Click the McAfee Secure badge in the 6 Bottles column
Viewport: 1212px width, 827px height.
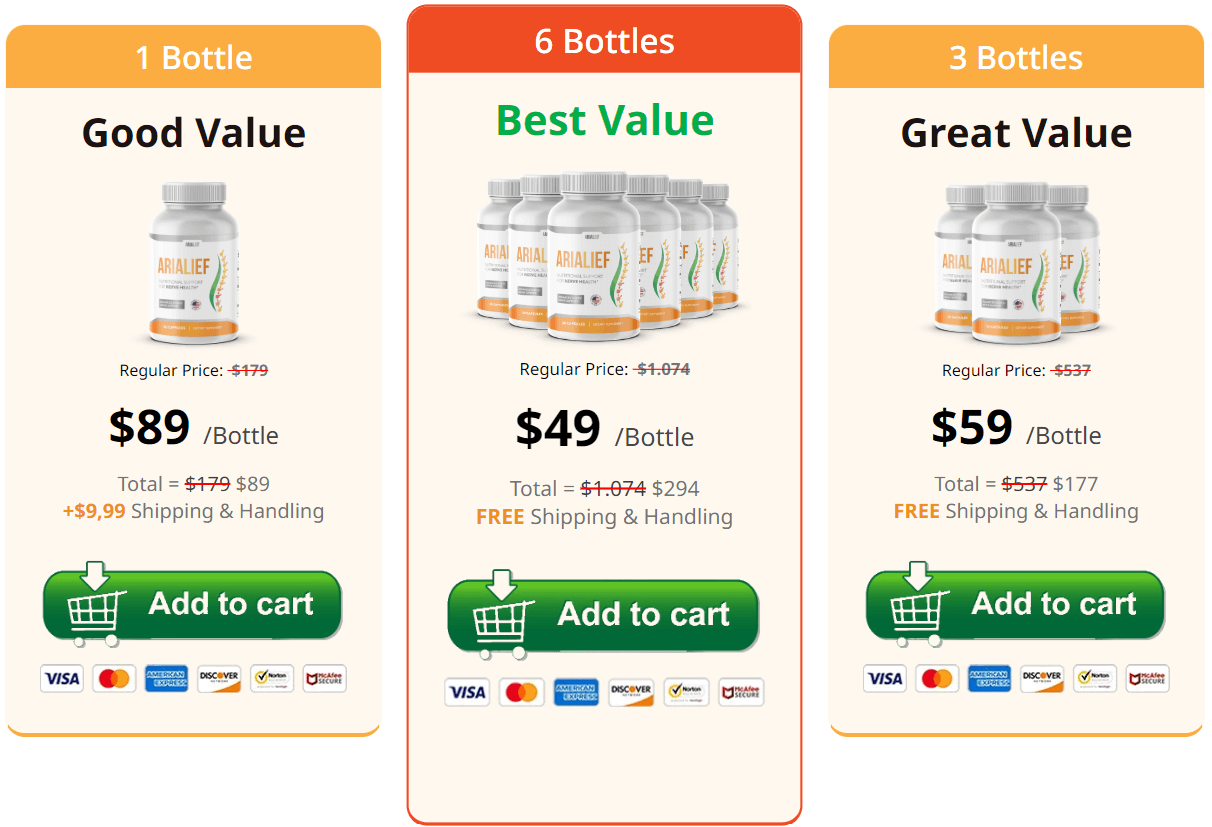pyautogui.click(x=740, y=692)
